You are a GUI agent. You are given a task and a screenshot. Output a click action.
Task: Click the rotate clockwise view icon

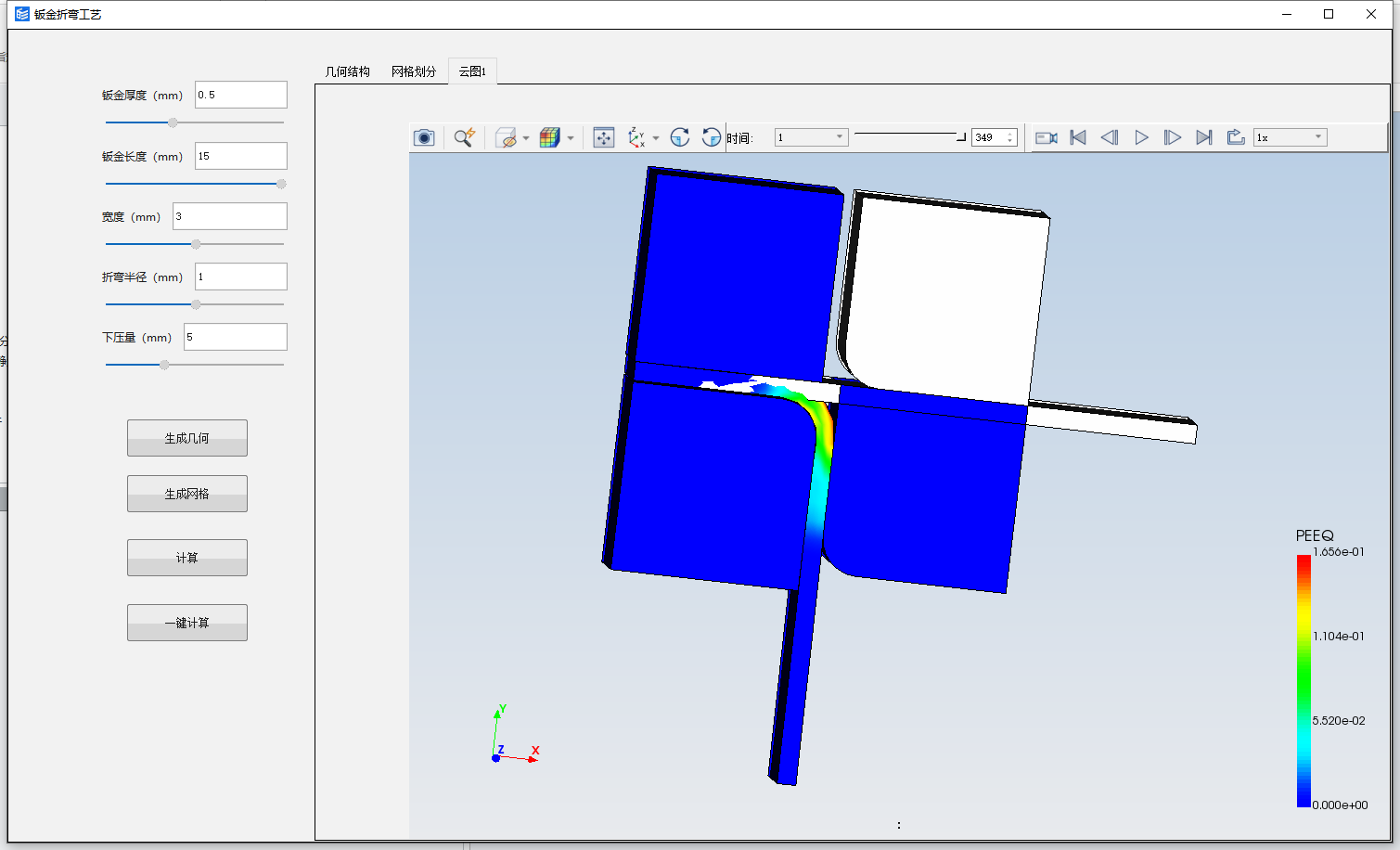click(680, 137)
